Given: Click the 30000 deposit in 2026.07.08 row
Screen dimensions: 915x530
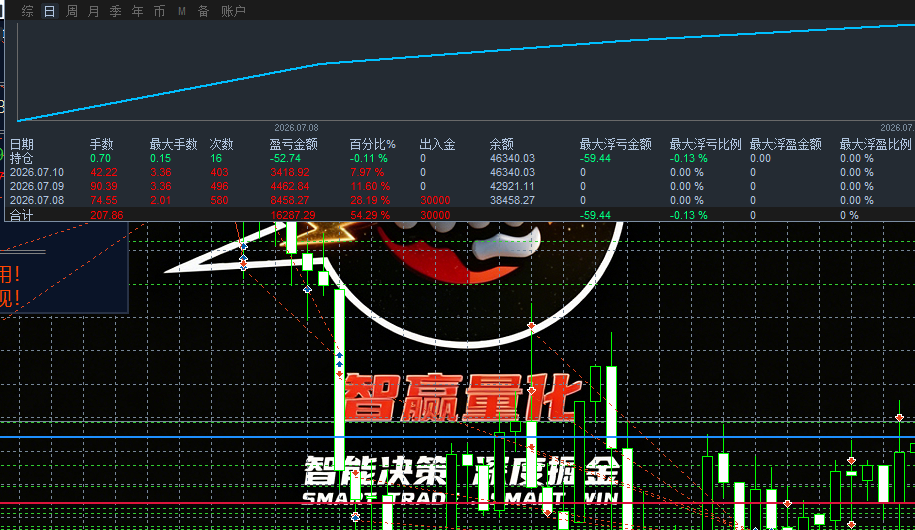Looking at the screenshot, I should pyautogui.click(x=435, y=200).
